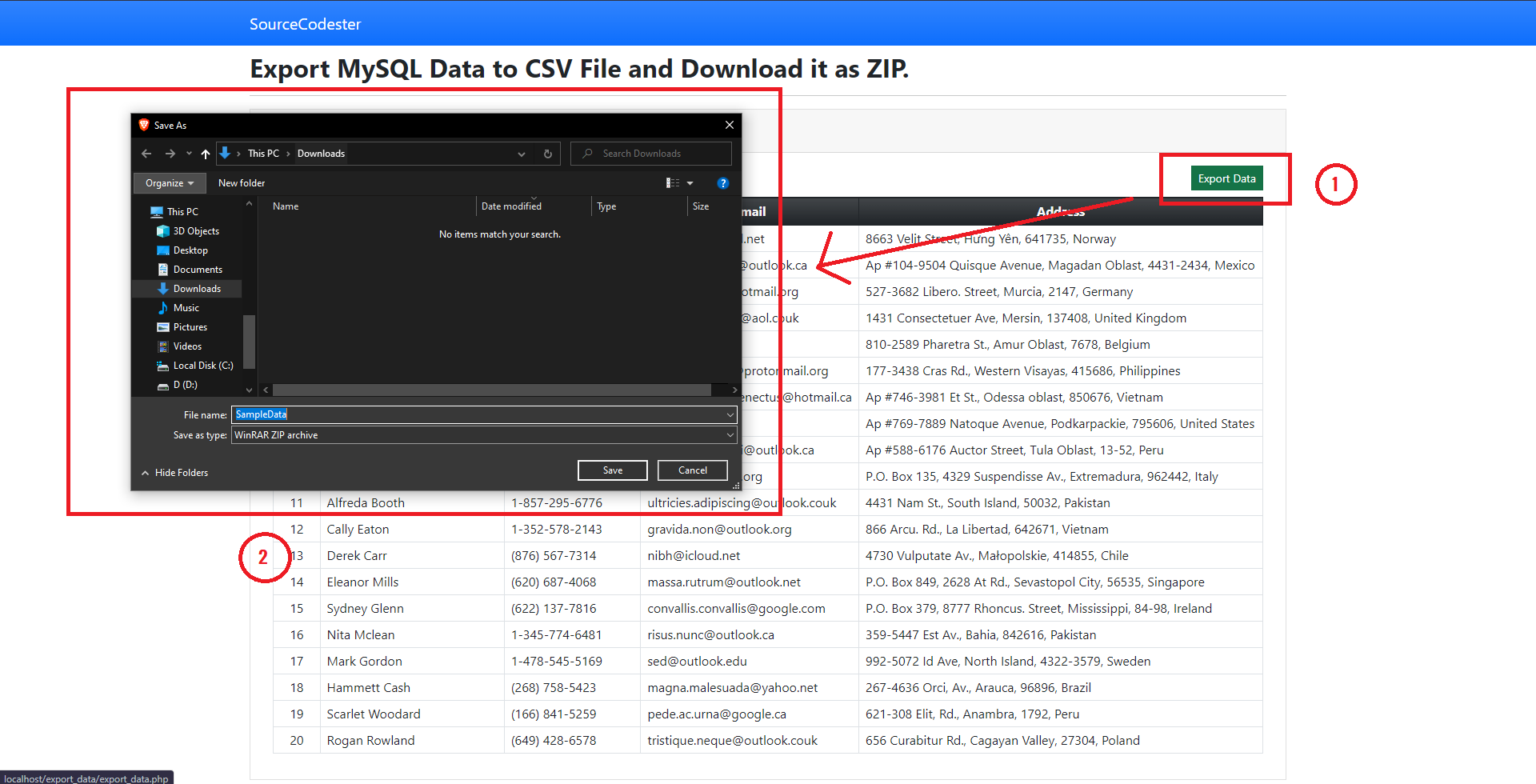The height and width of the screenshot is (784, 1536).
Task: Click Cancel button in dialog
Action: click(x=693, y=470)
